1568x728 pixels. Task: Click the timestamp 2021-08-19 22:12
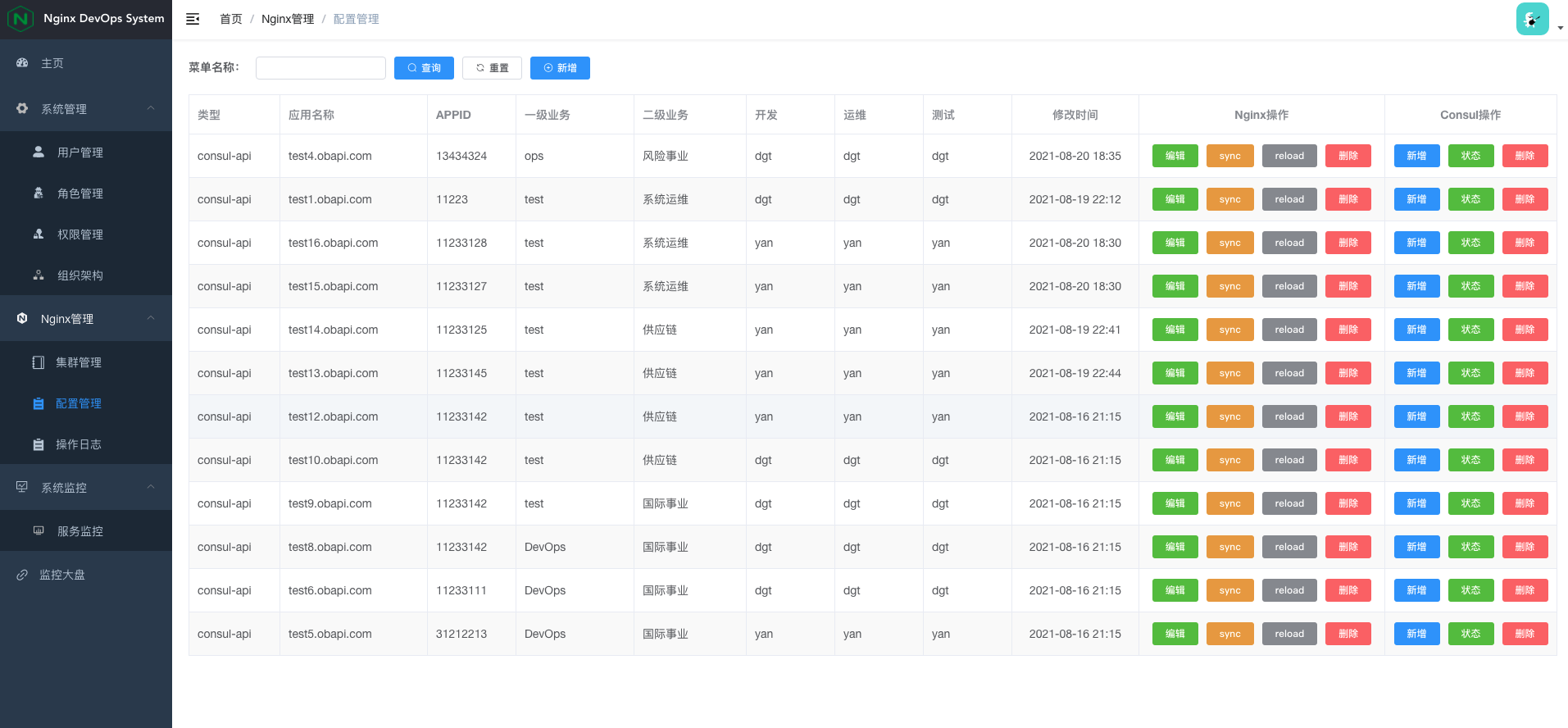1075,199
